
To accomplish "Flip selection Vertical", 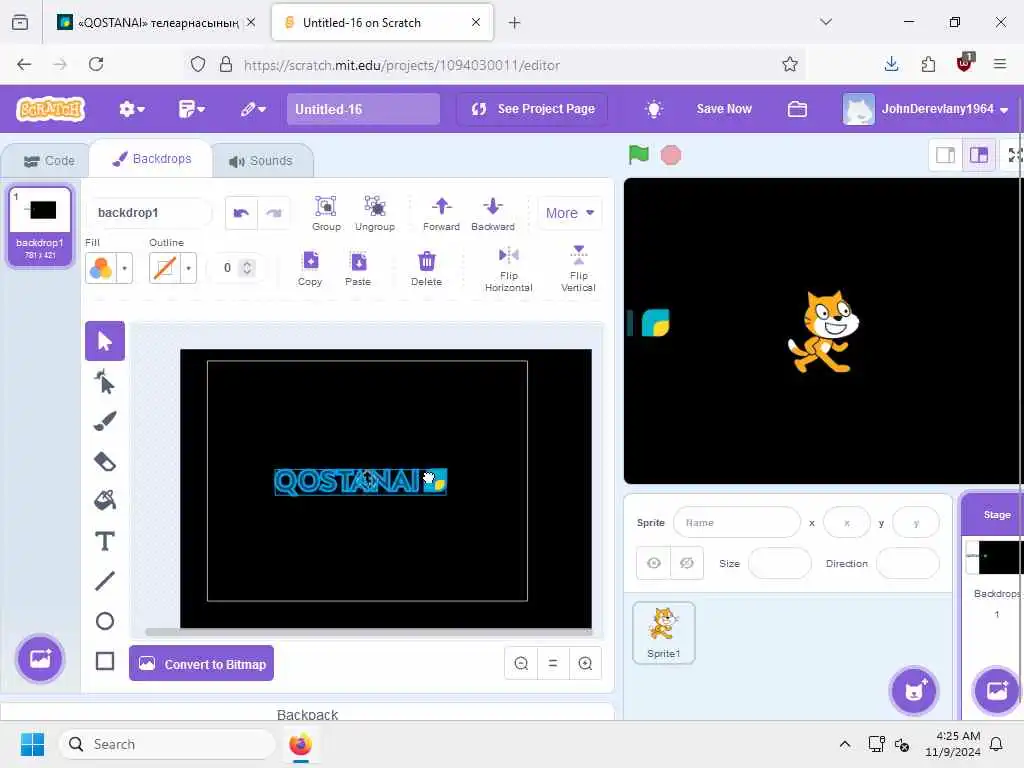I will click(x=579, y=268).
